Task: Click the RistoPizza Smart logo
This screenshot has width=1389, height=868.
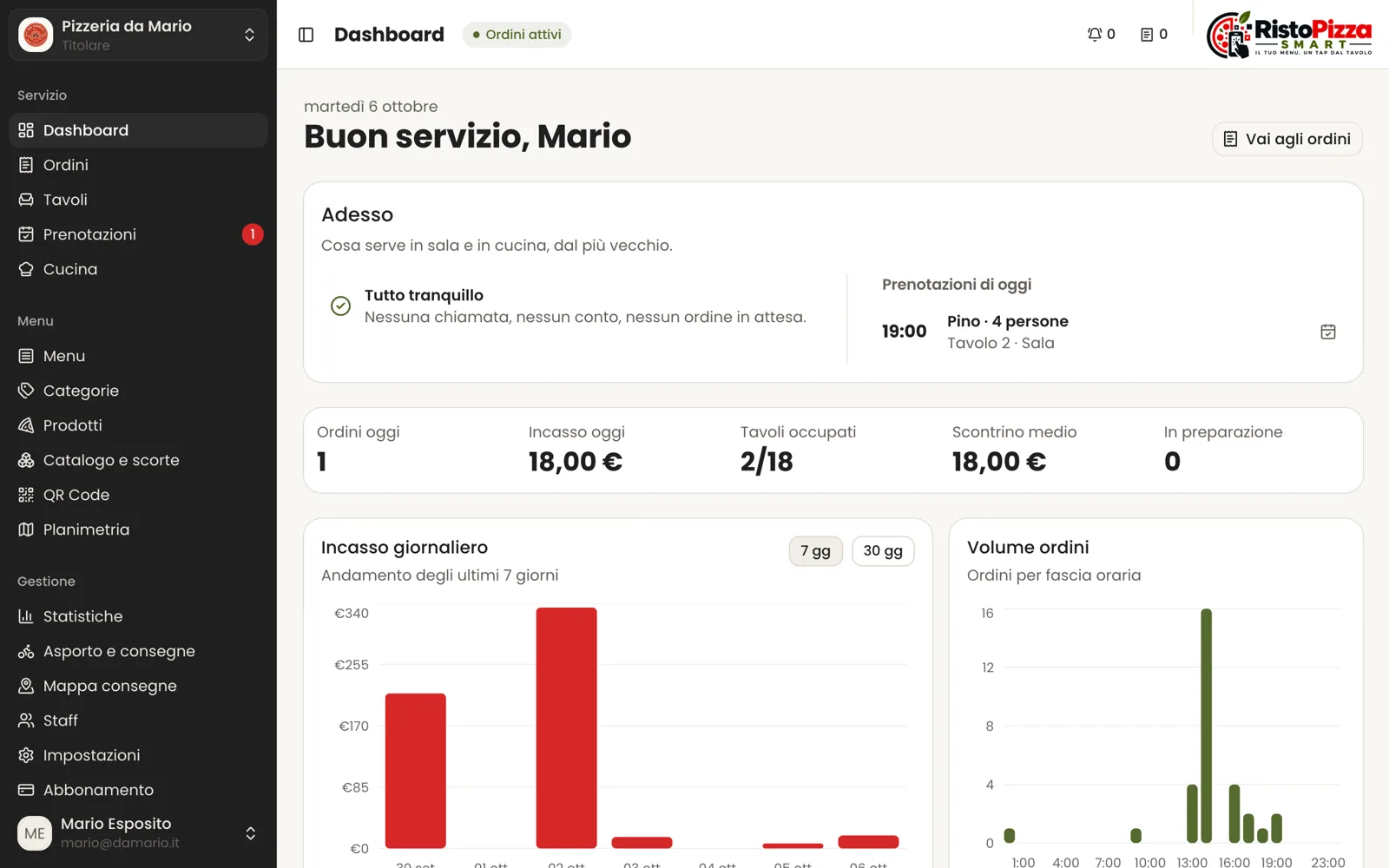Action: tap(1289, 35)
